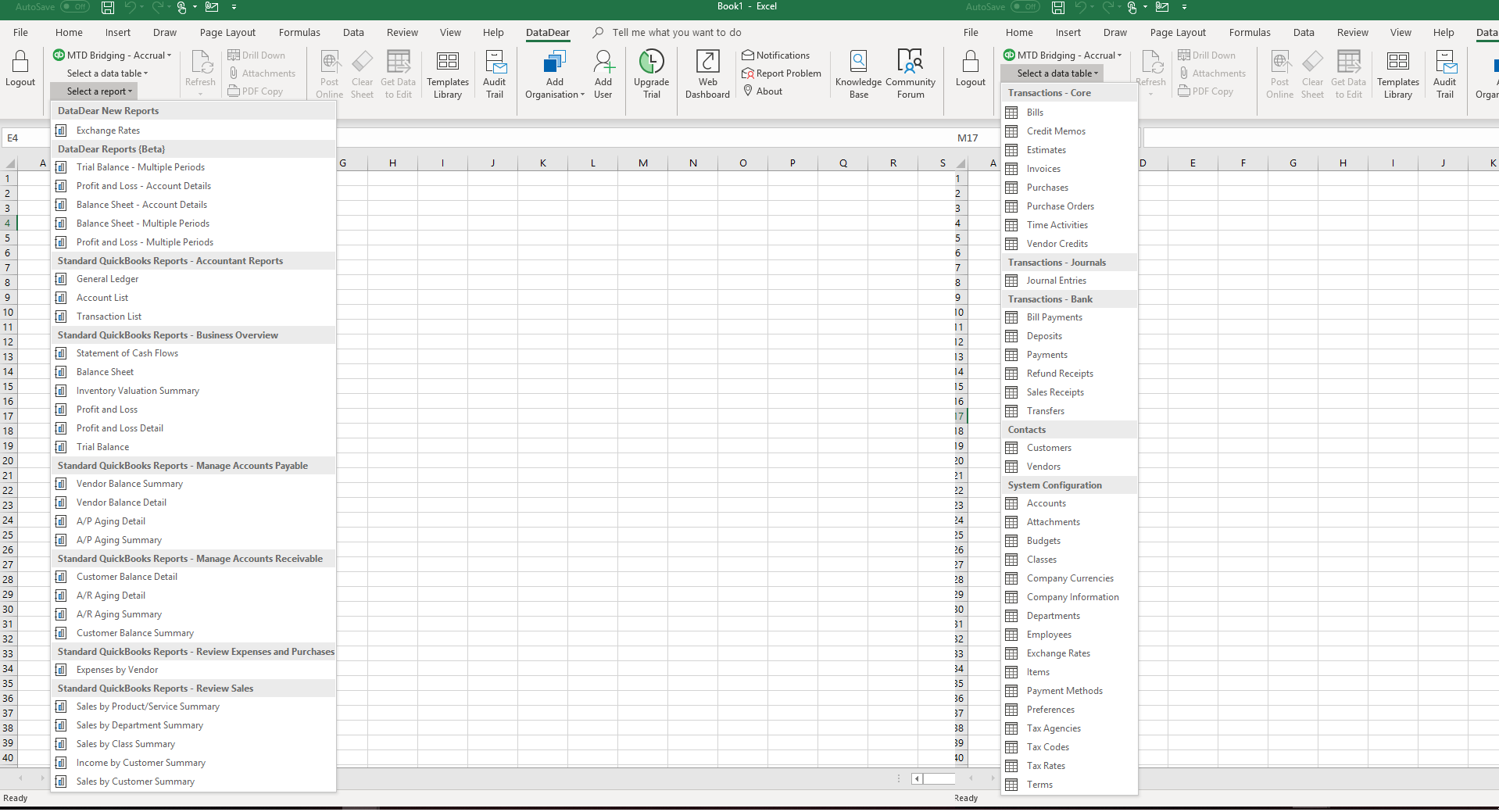Select Terms data table
Image resolution: width=1499 pixels, height=812 pixels.
tap(1069, 785)
